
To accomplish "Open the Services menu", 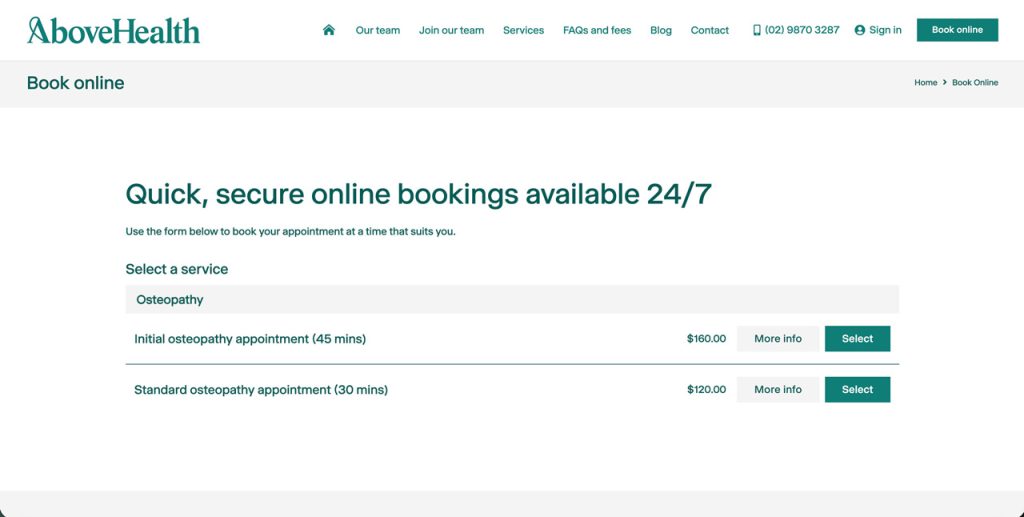I will click(x=523, y=30).
